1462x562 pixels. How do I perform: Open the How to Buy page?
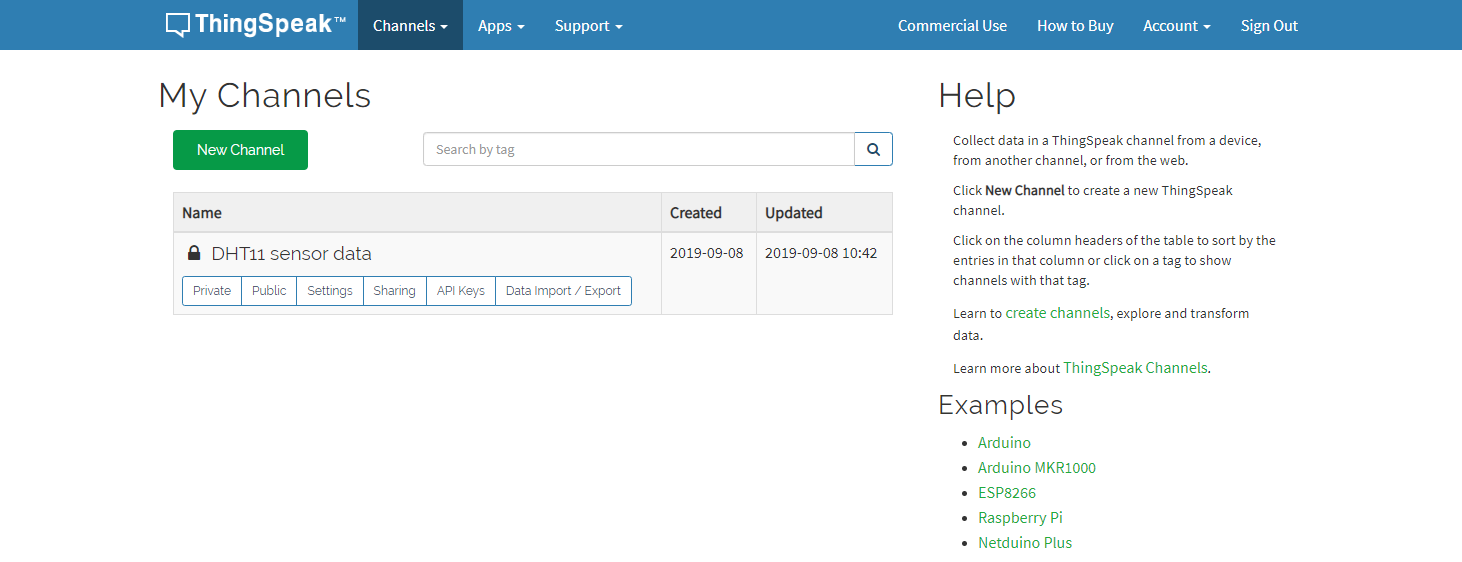[x=1075, y=25]
